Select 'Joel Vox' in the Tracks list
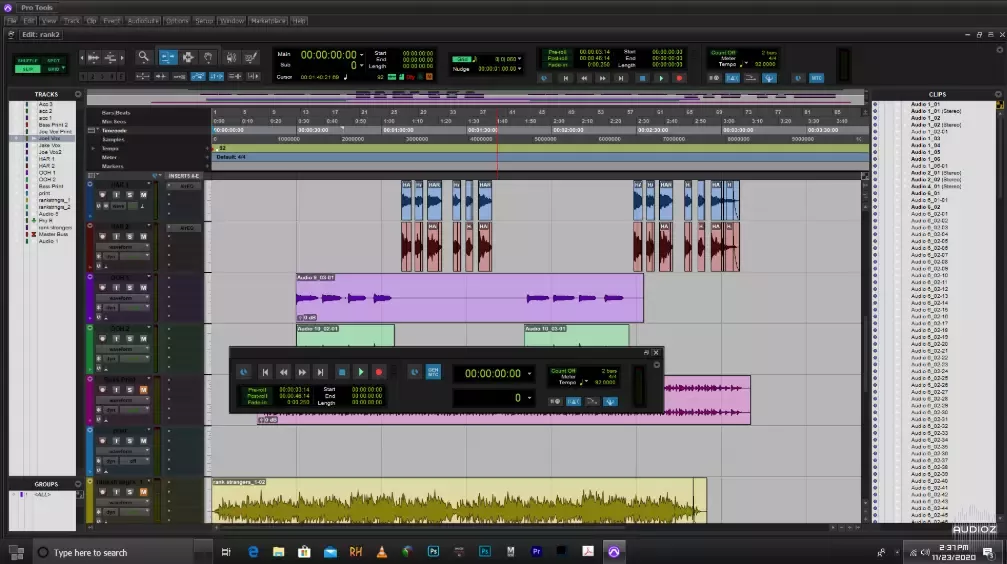 click(x=49, y=138)
